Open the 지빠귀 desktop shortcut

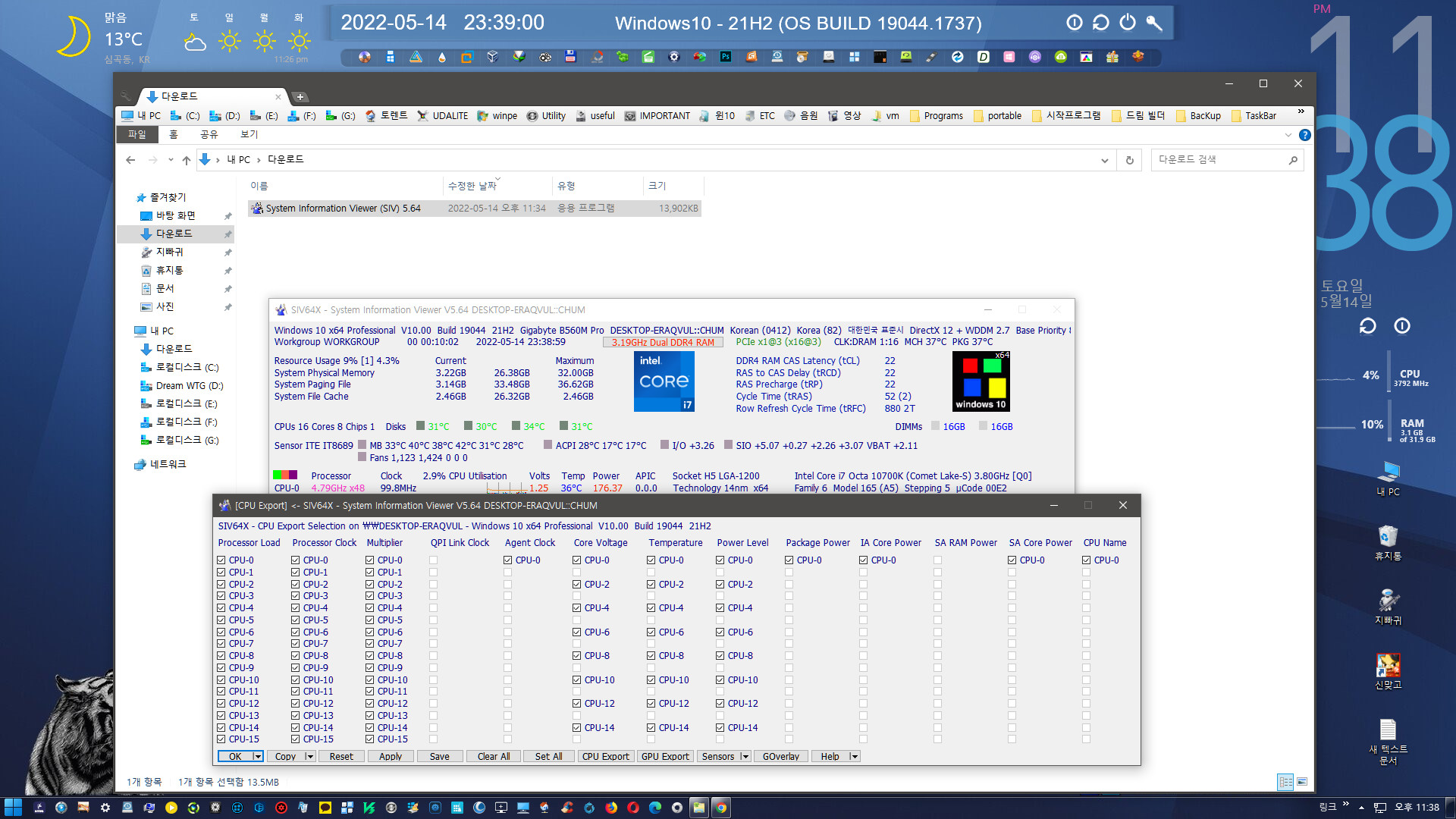(1388, 607)
